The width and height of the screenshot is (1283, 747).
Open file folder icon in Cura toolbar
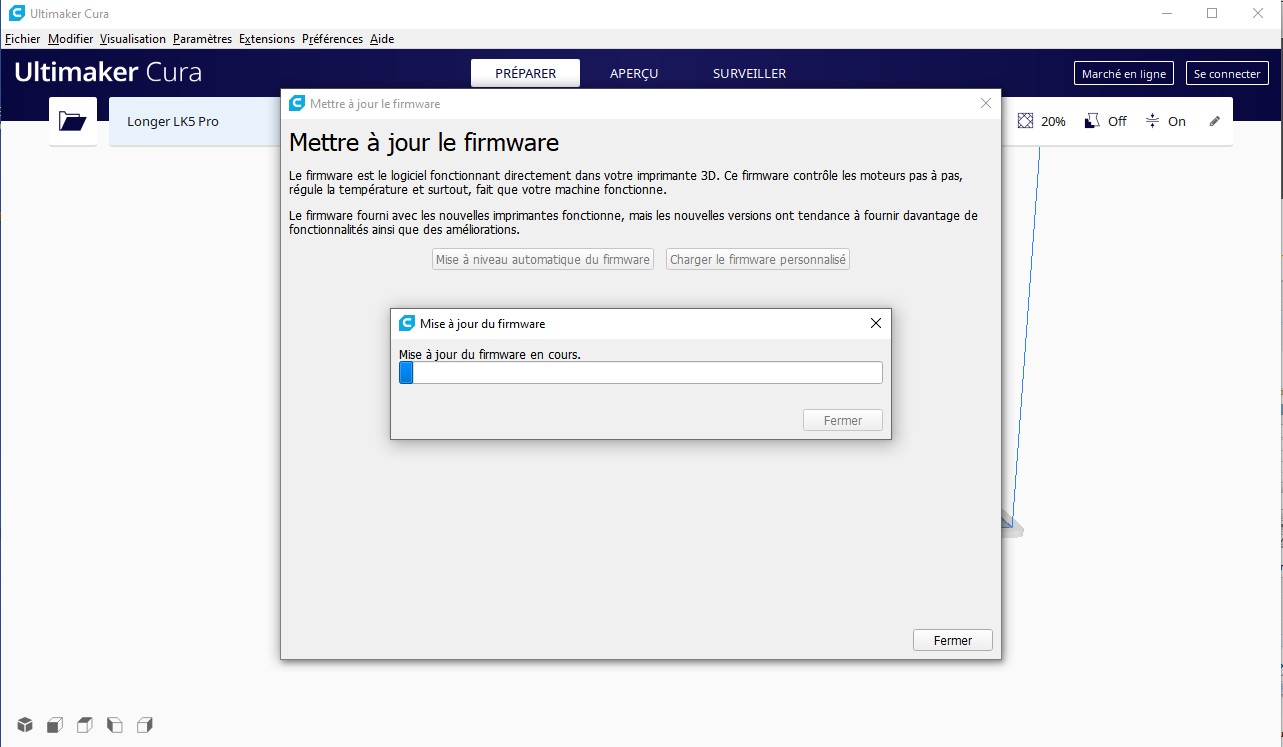pyautogui.click(x=73, y=121)
